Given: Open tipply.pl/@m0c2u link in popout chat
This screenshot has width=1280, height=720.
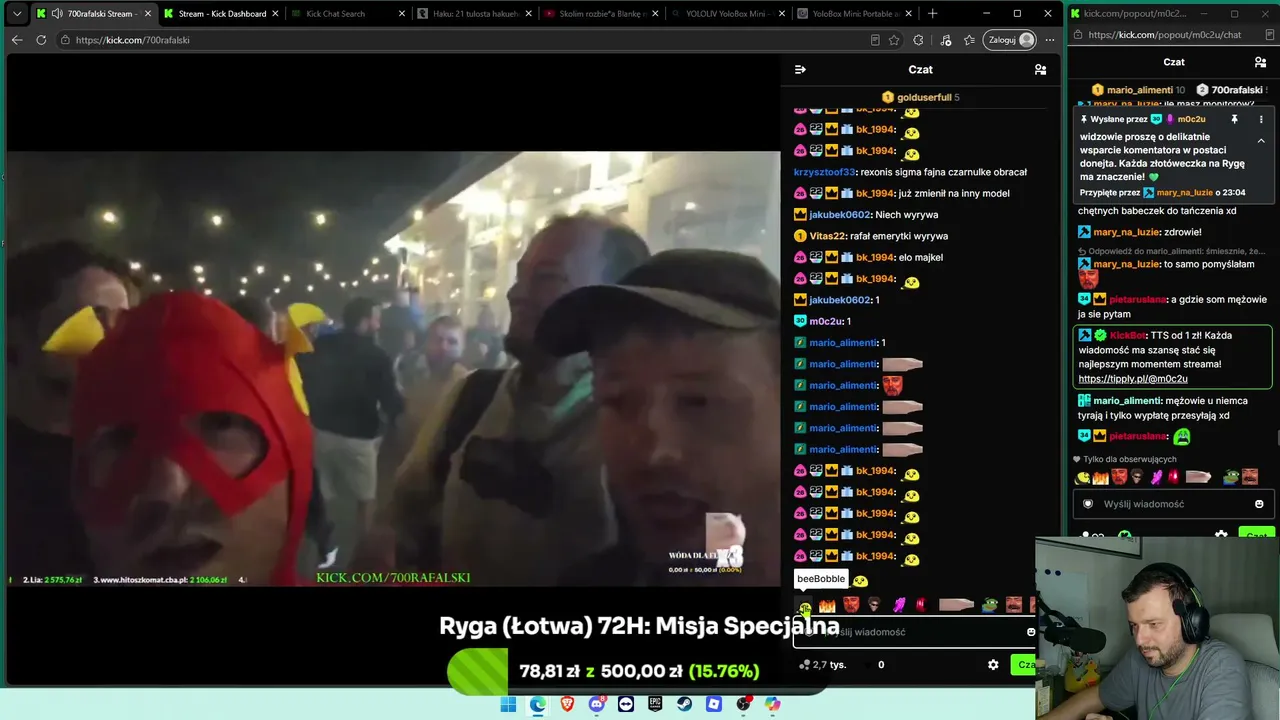Looking at the screenshot, I should tap(1133, 379).
